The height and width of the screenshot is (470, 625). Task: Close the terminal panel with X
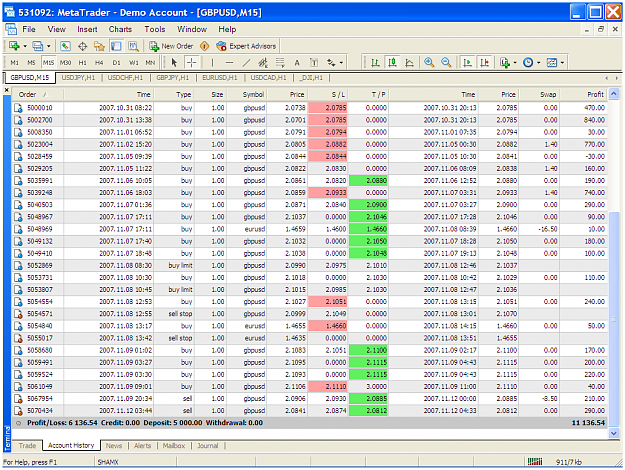6,90
